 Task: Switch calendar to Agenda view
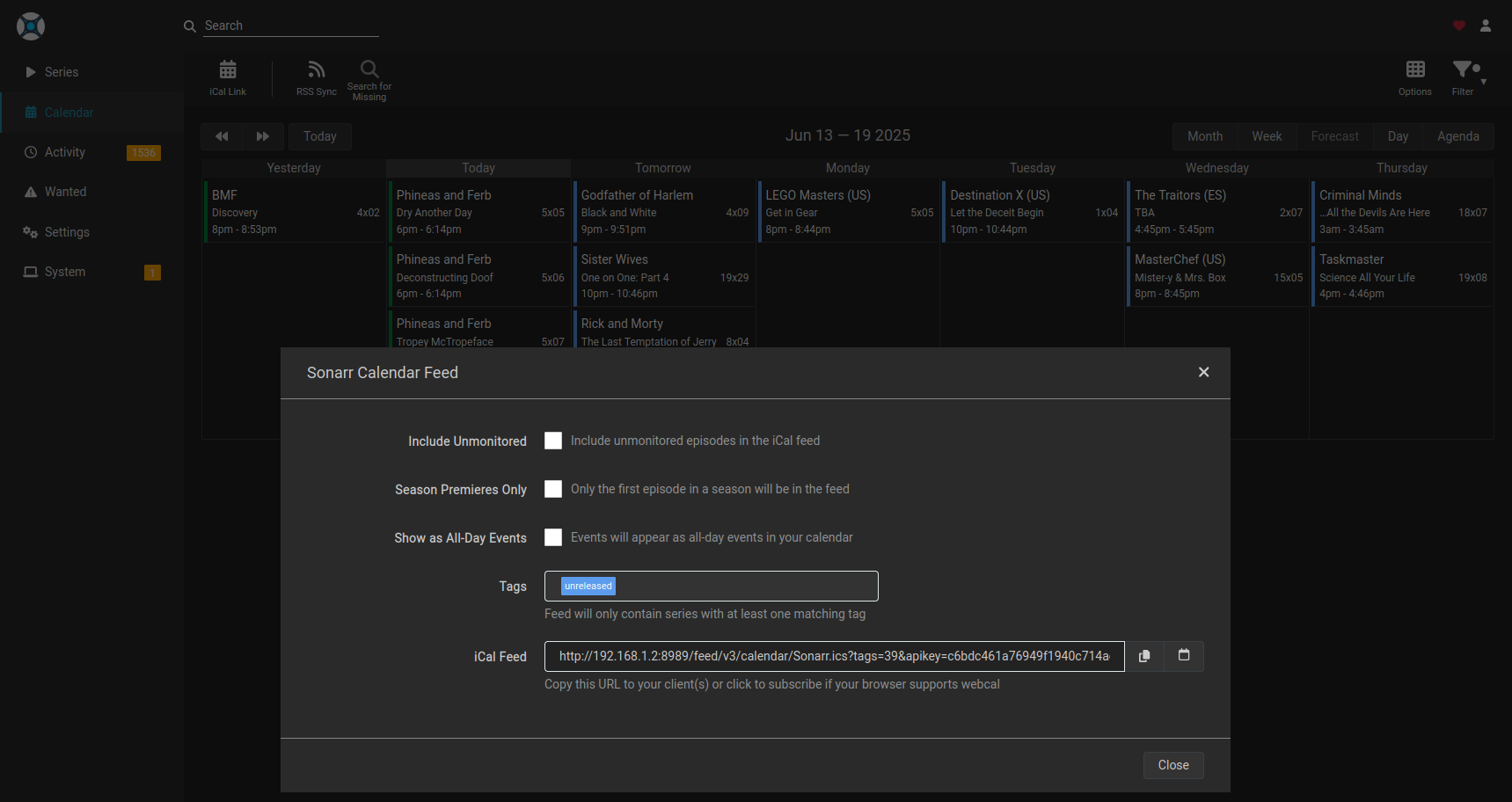(x=1458, y=136)
